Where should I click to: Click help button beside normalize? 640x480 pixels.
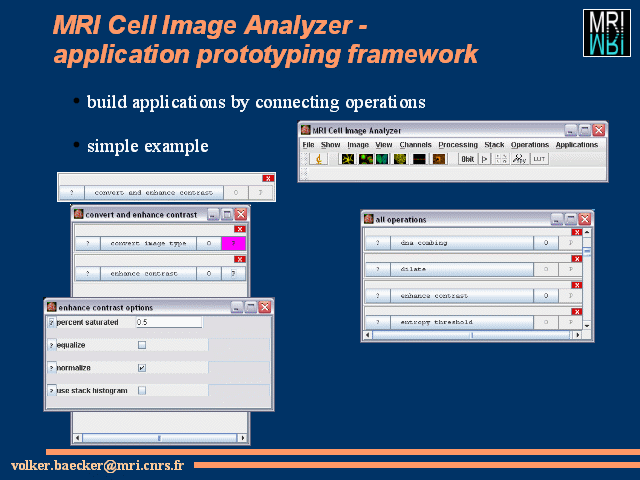(51, 368)
